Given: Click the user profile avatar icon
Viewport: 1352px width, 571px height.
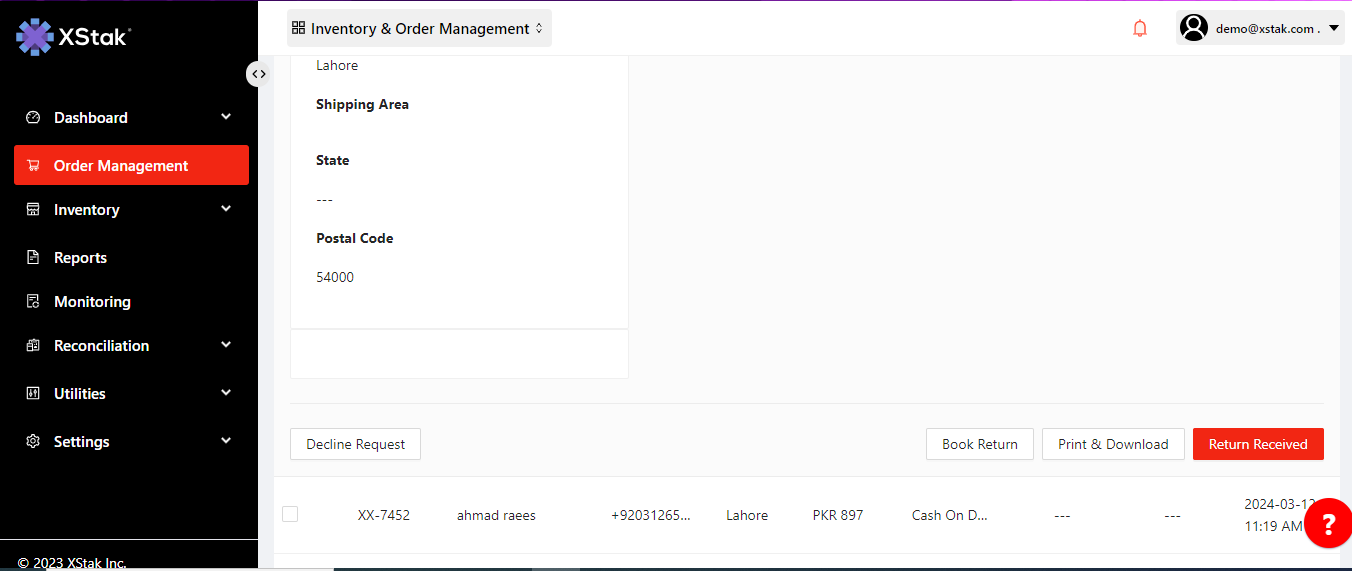Looking at the screenshot, I should point(1194,28).
